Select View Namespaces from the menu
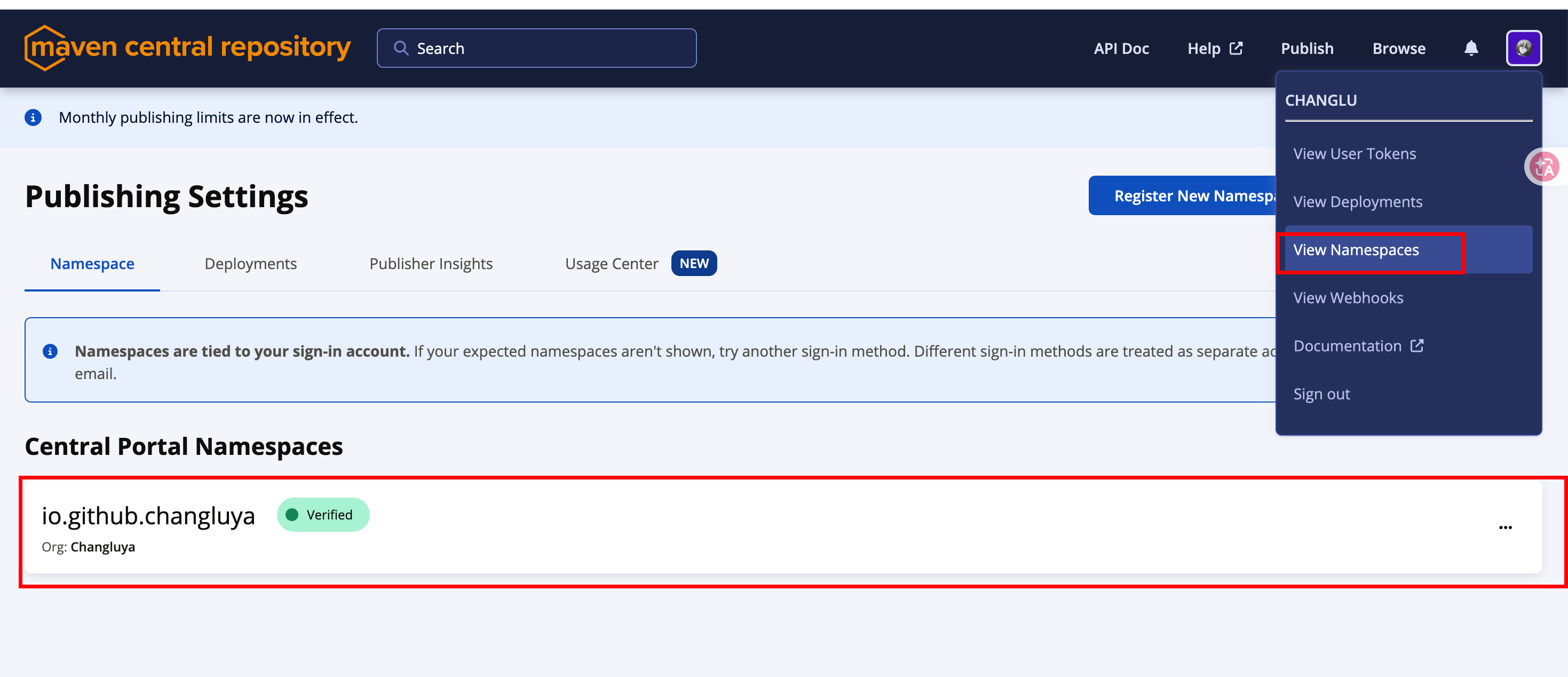Viewport: 1568px width, 677px height. 1408,250
